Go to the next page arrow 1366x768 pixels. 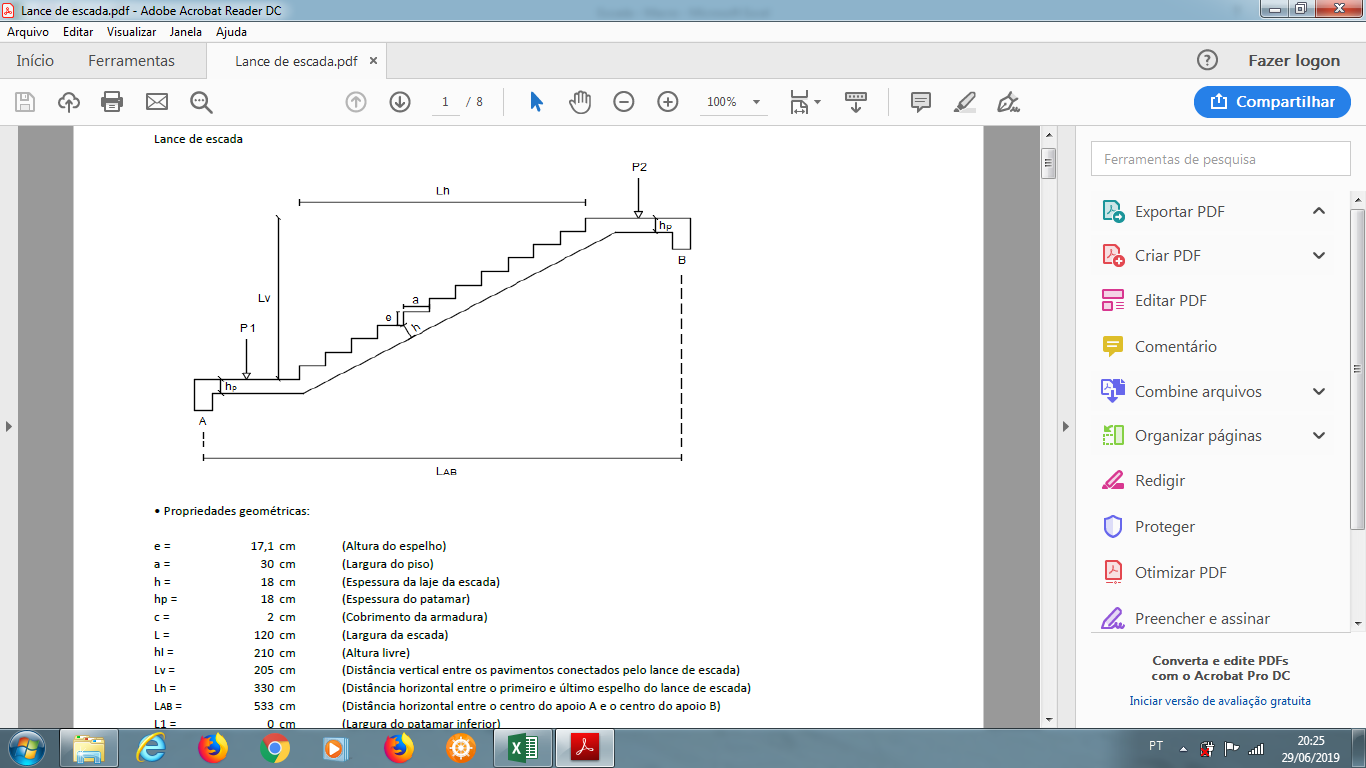(400, 102)
